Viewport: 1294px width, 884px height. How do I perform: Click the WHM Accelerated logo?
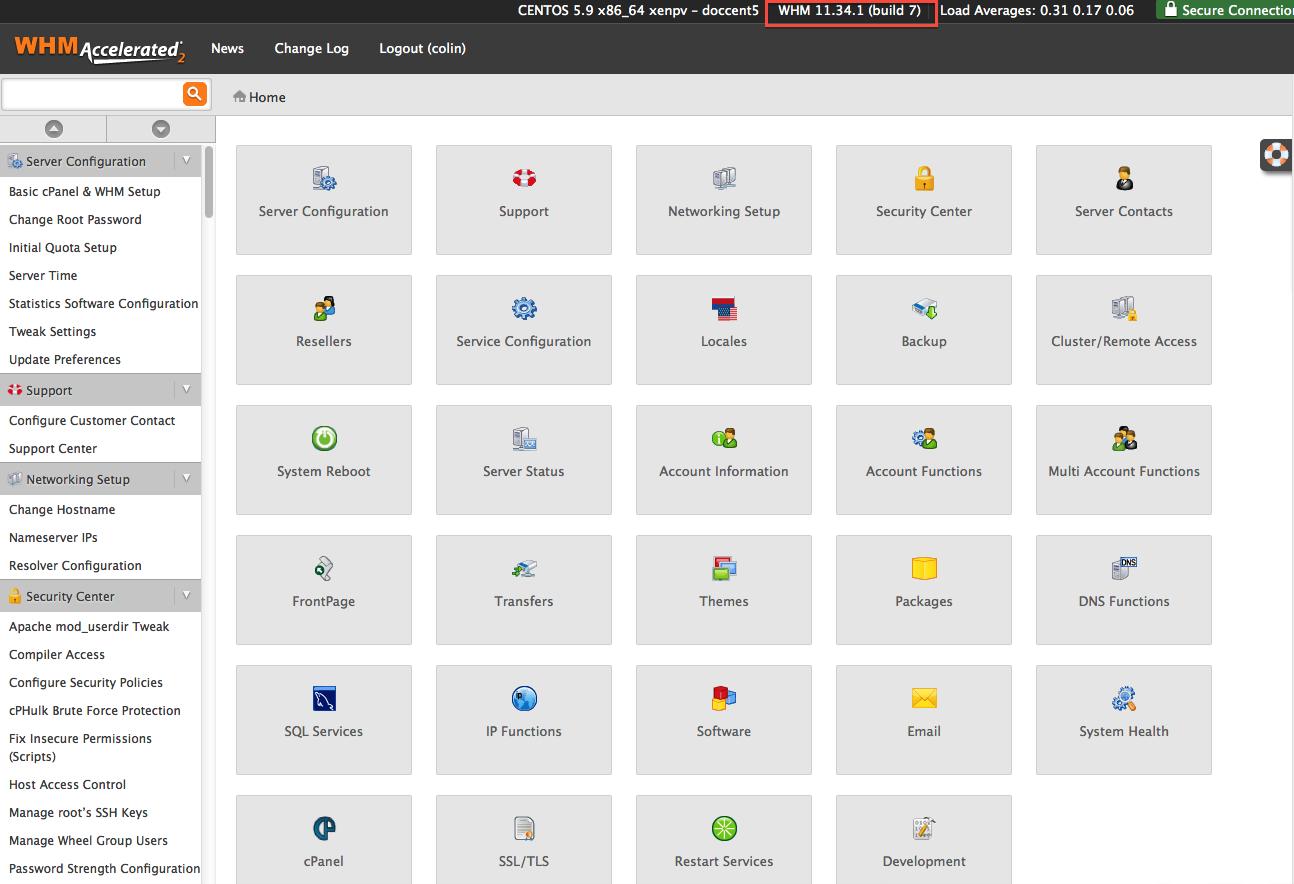(x=100, y=49)
